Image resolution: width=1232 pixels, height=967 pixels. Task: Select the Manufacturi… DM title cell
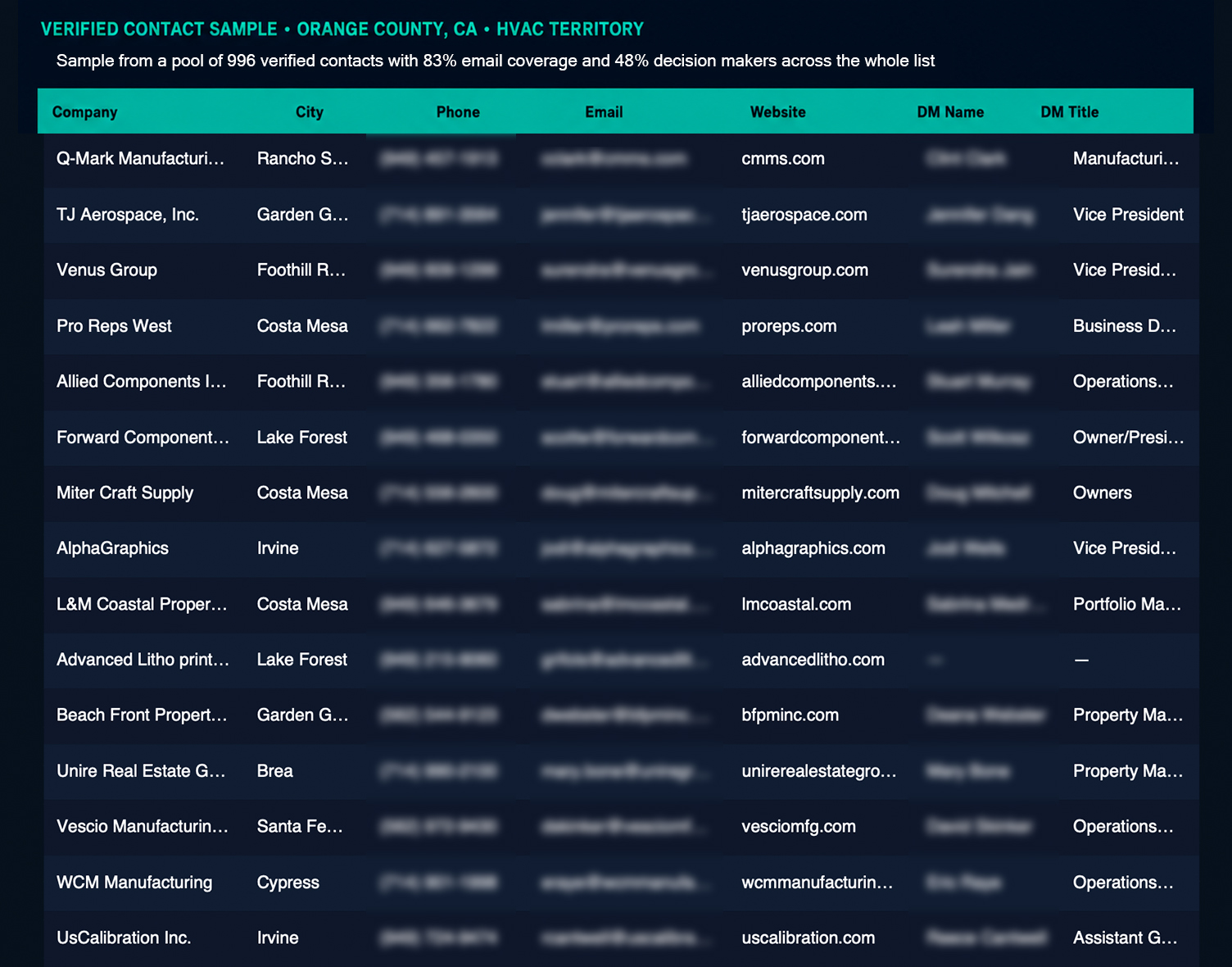coord(1126,159)
